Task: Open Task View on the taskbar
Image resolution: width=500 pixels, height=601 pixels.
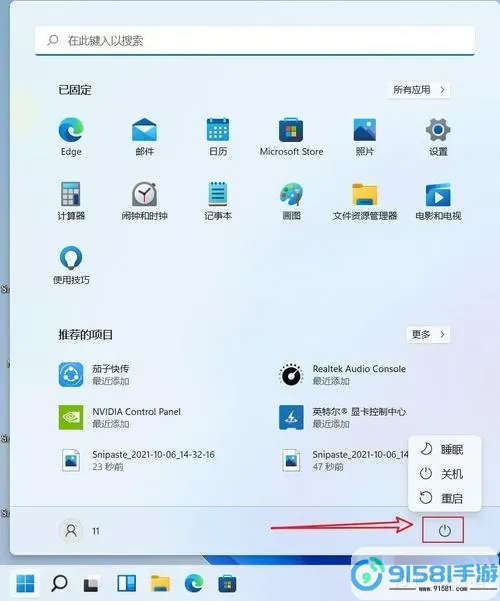Action: pyautogui.click(x=92, y=584)
